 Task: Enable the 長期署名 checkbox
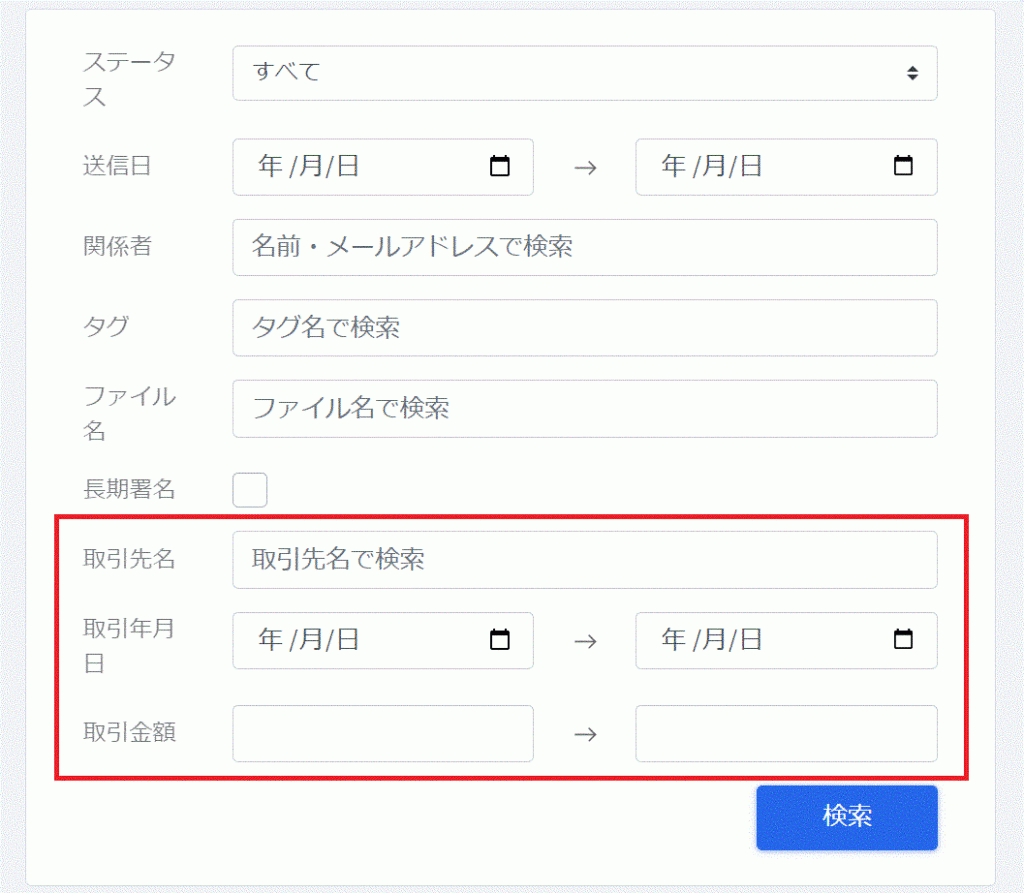(x=250, y=490)
